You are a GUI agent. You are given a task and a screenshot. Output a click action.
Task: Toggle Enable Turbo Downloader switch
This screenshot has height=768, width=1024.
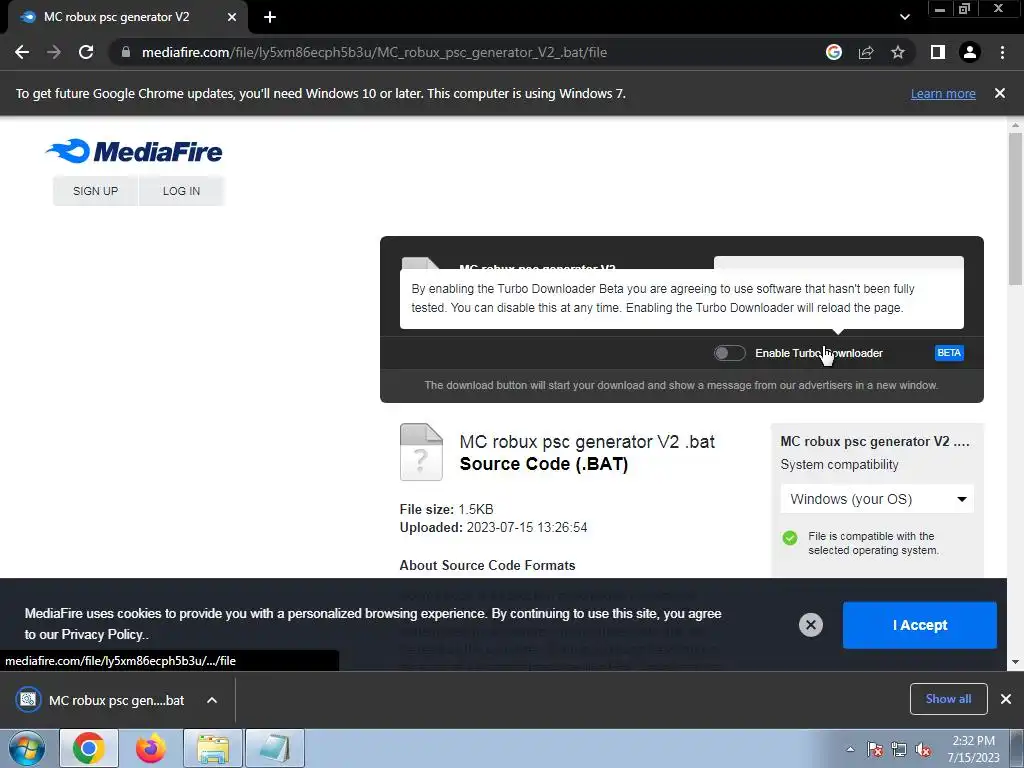pos(729,353)
